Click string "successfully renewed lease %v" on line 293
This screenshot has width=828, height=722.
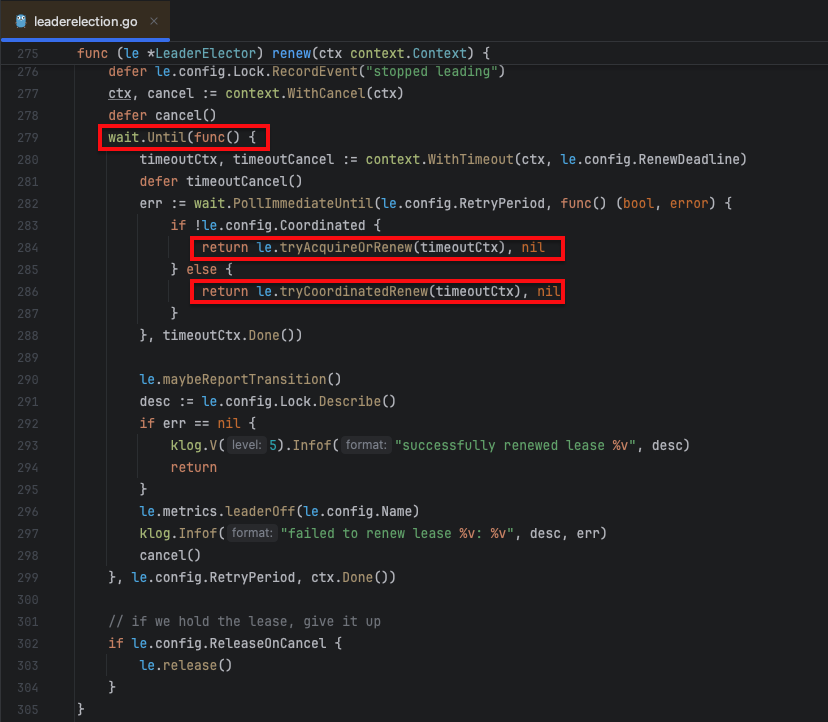tap(515, 446)
